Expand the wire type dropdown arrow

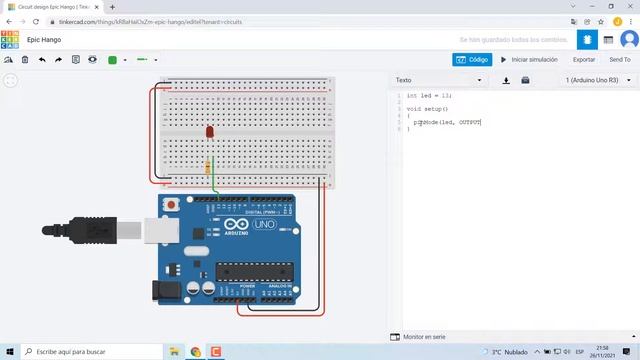point(156,60)
